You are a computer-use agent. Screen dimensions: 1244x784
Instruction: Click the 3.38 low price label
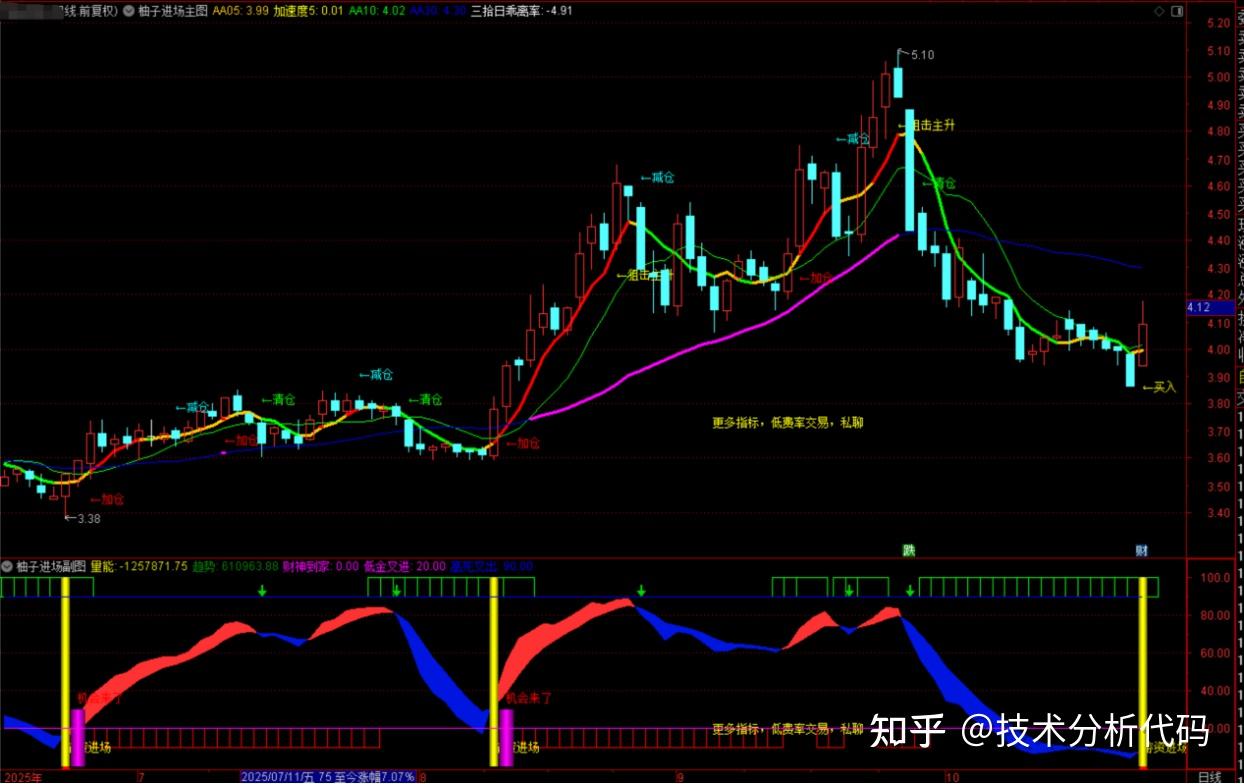coord(87,518)
